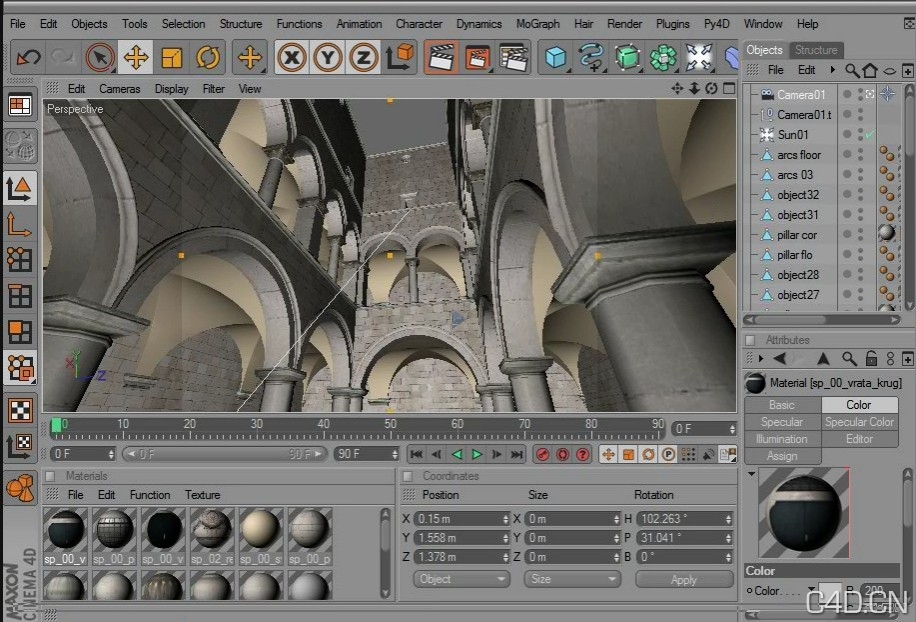Switch to the Structure tab
The height and width of the screenshot is (622, 916).
816,49
